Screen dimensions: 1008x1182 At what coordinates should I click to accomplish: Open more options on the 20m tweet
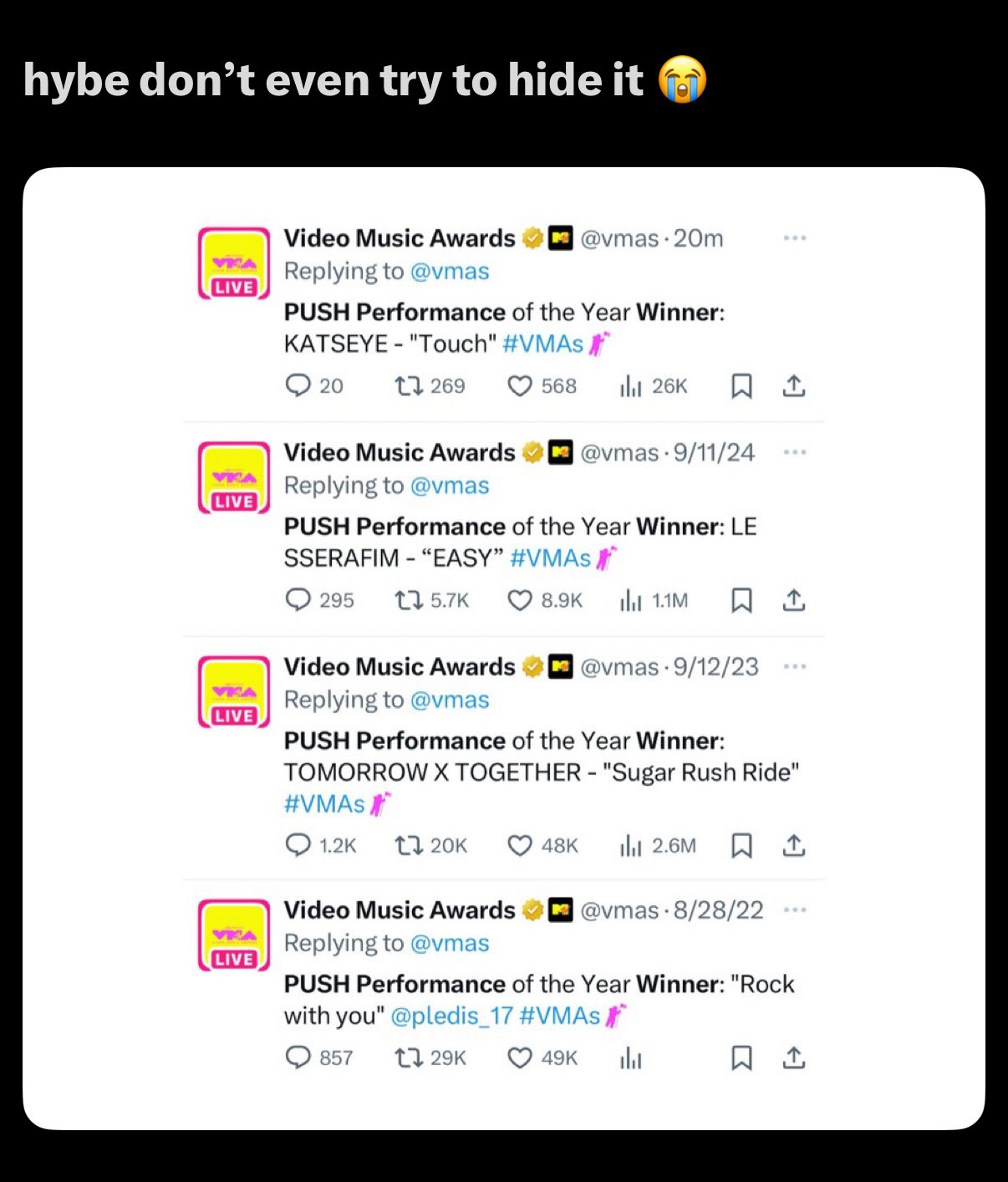(794, 238)
